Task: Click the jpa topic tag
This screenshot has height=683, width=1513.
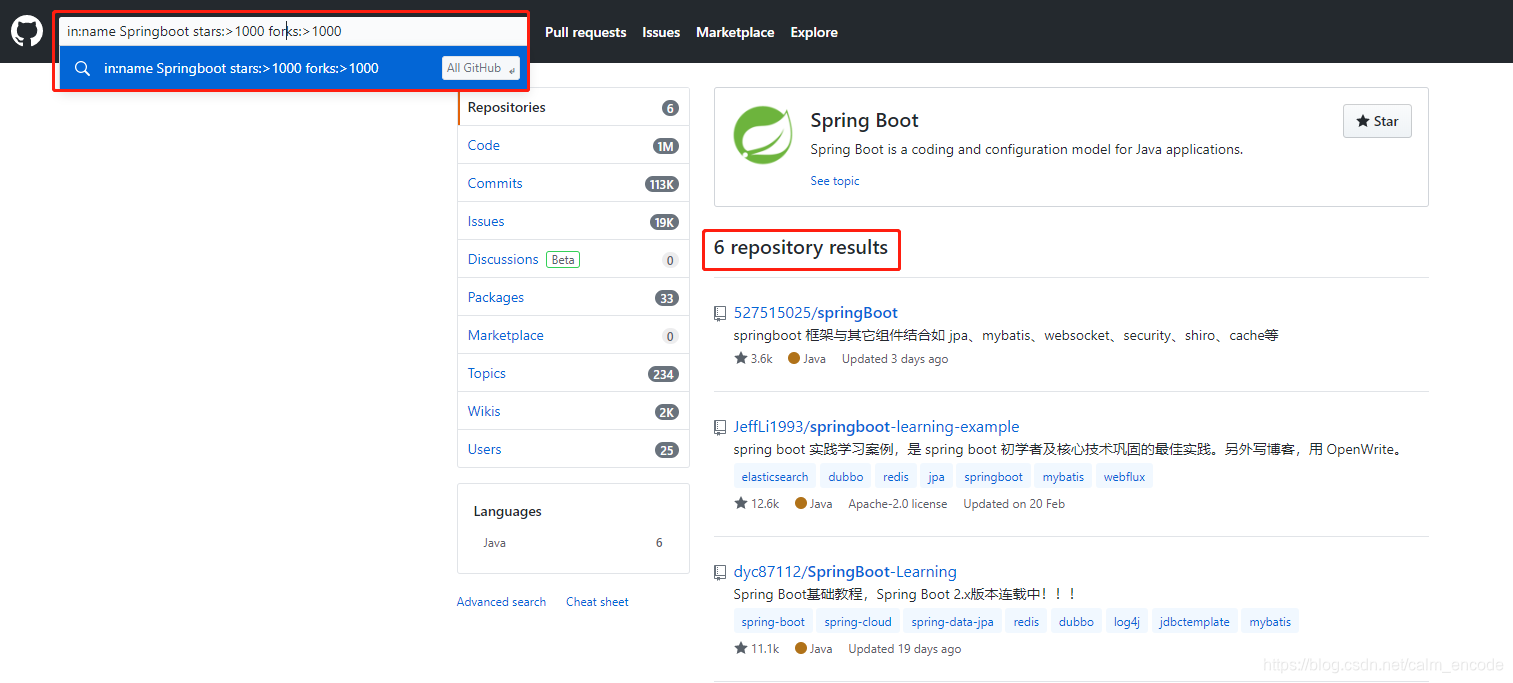Action: point(936,477)
